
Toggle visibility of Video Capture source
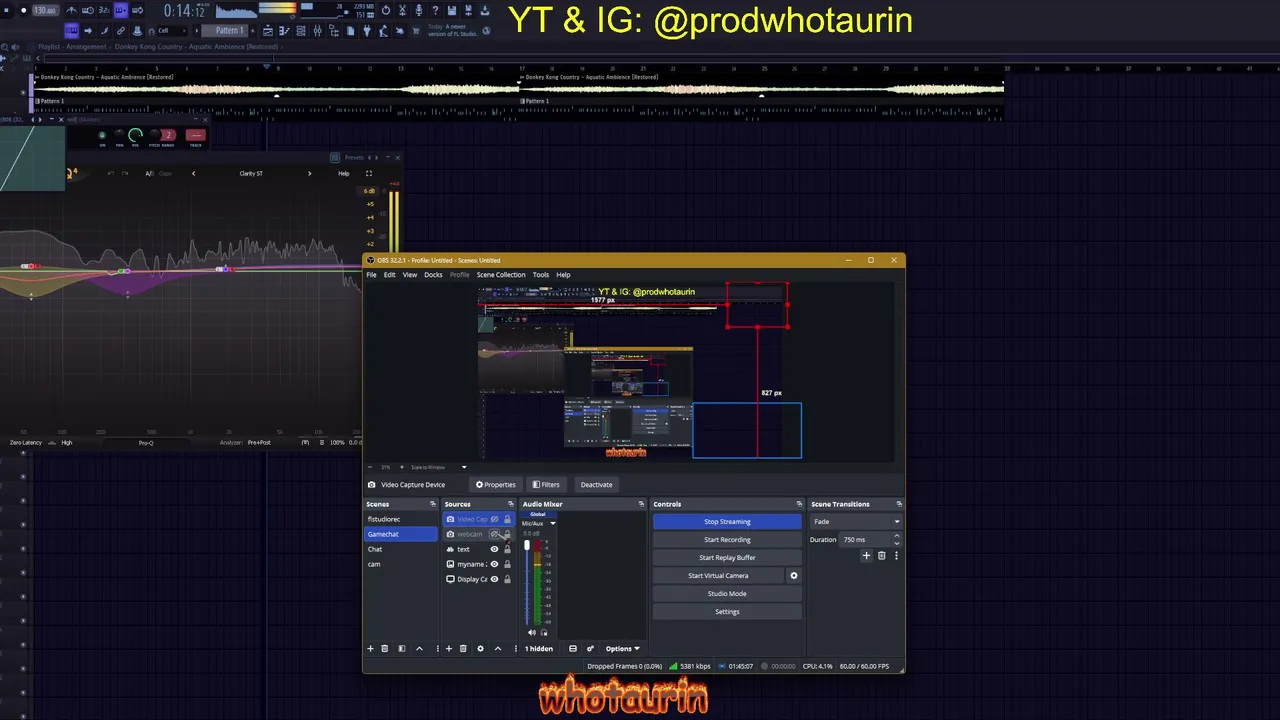pyautogui.click(x=494, y=520)
